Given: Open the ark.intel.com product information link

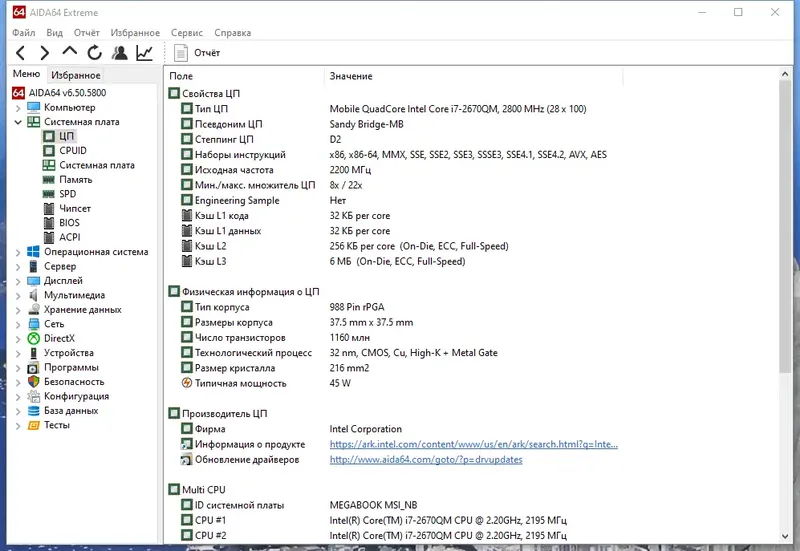Looking at the screenshot, I should point(473,444).
